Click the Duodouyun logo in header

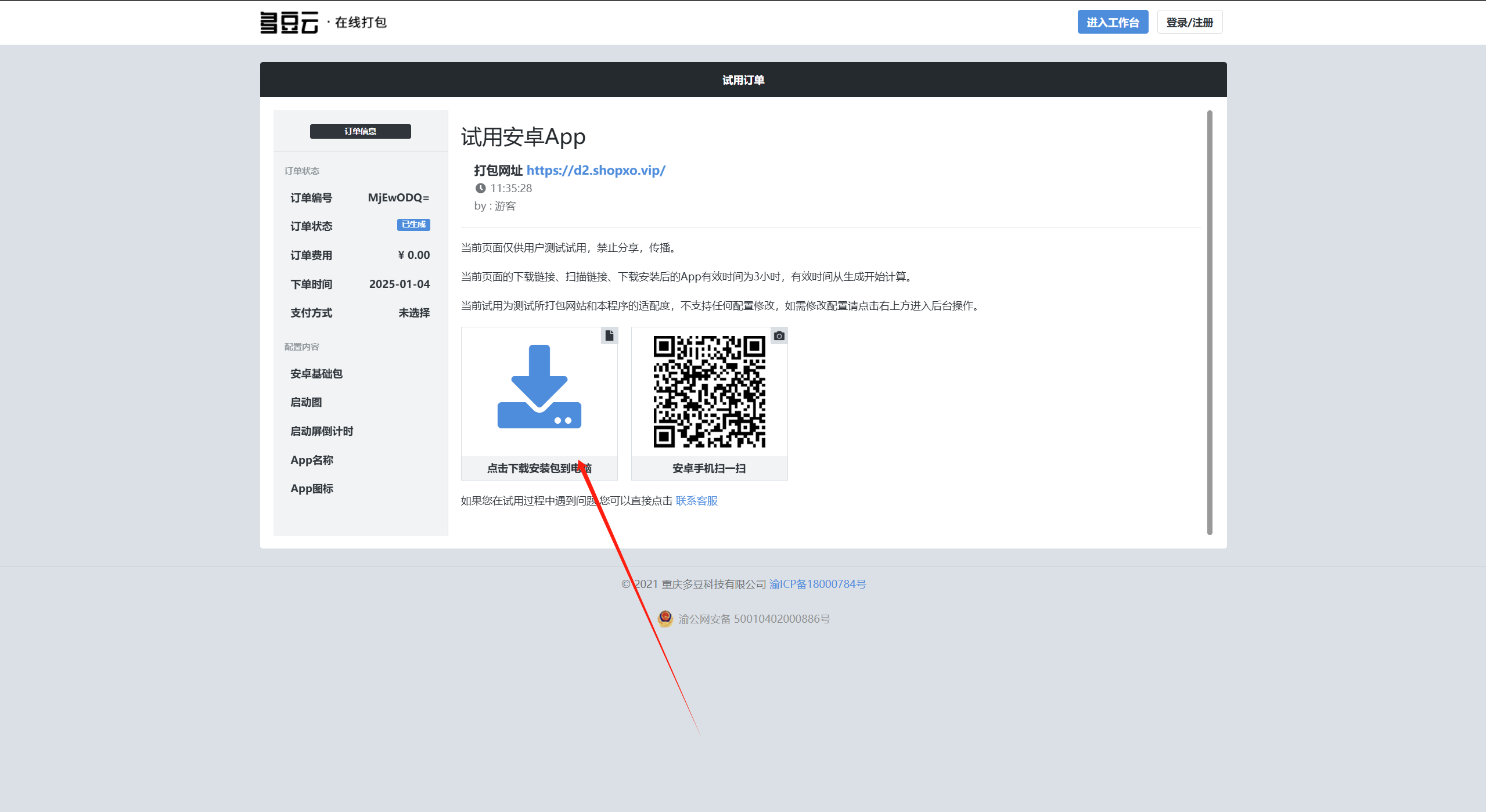289,23
